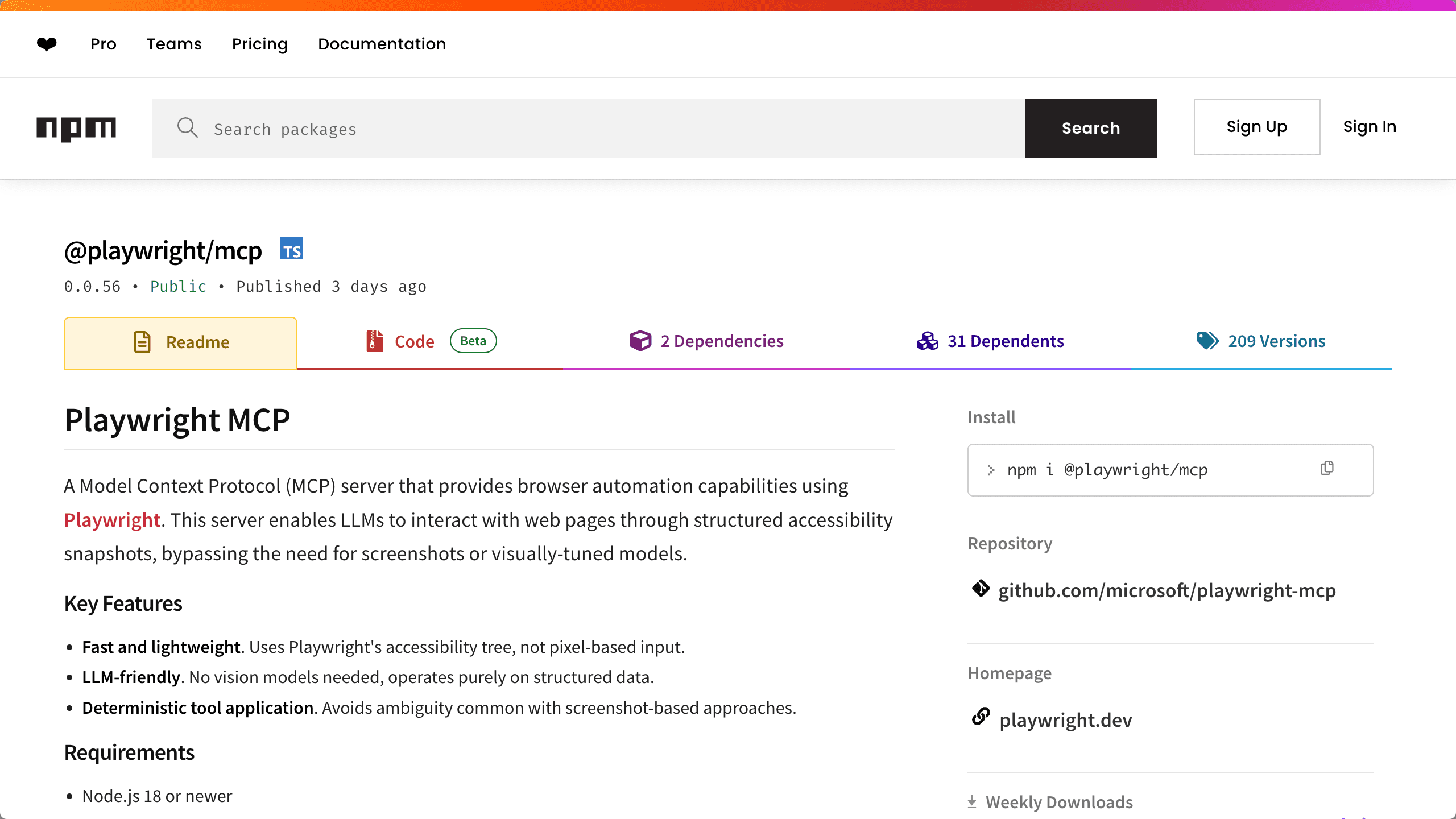
Task: Open the Pricing menu item
Action: tap(259, 44)
